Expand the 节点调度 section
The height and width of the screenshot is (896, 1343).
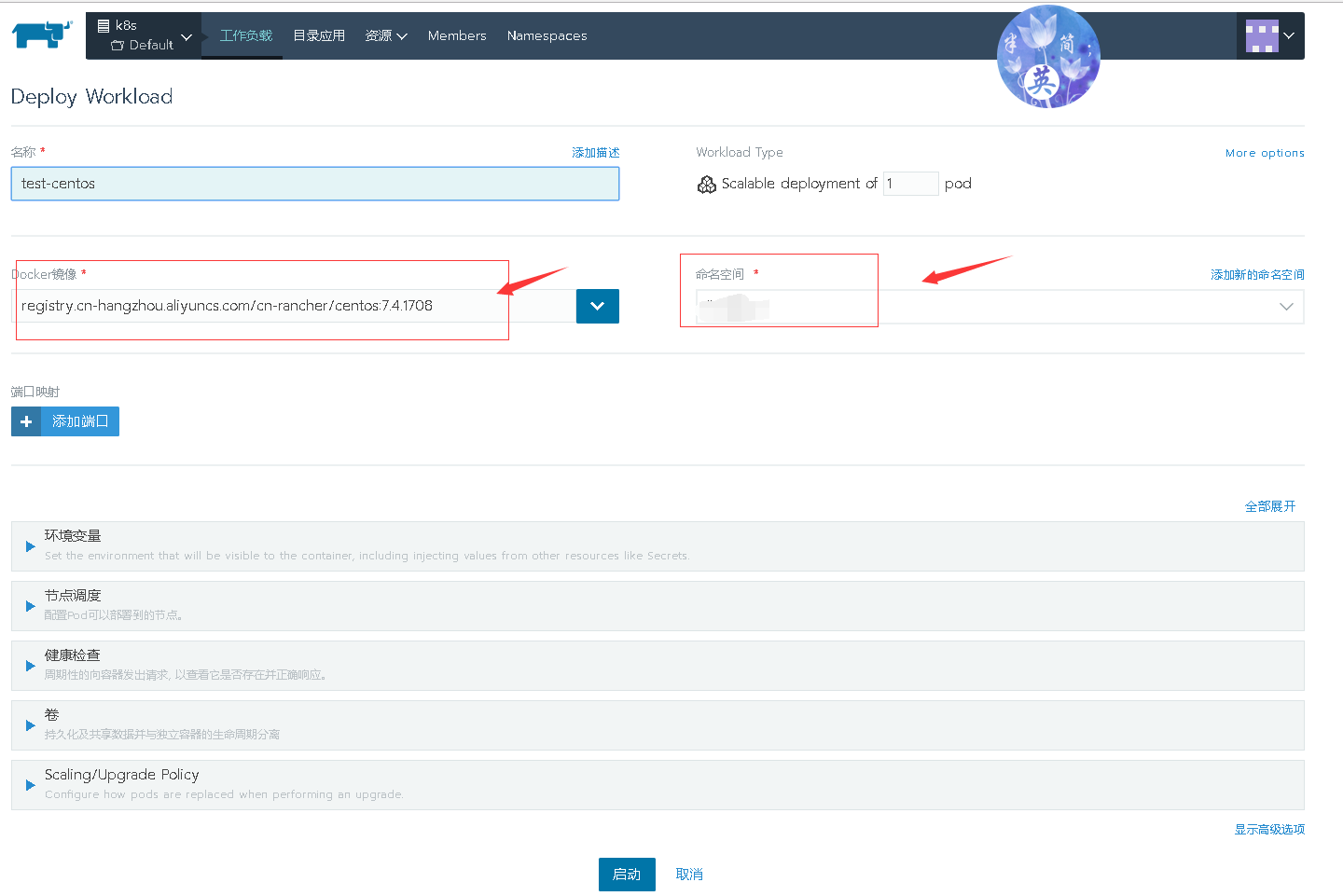pos(658,606)
